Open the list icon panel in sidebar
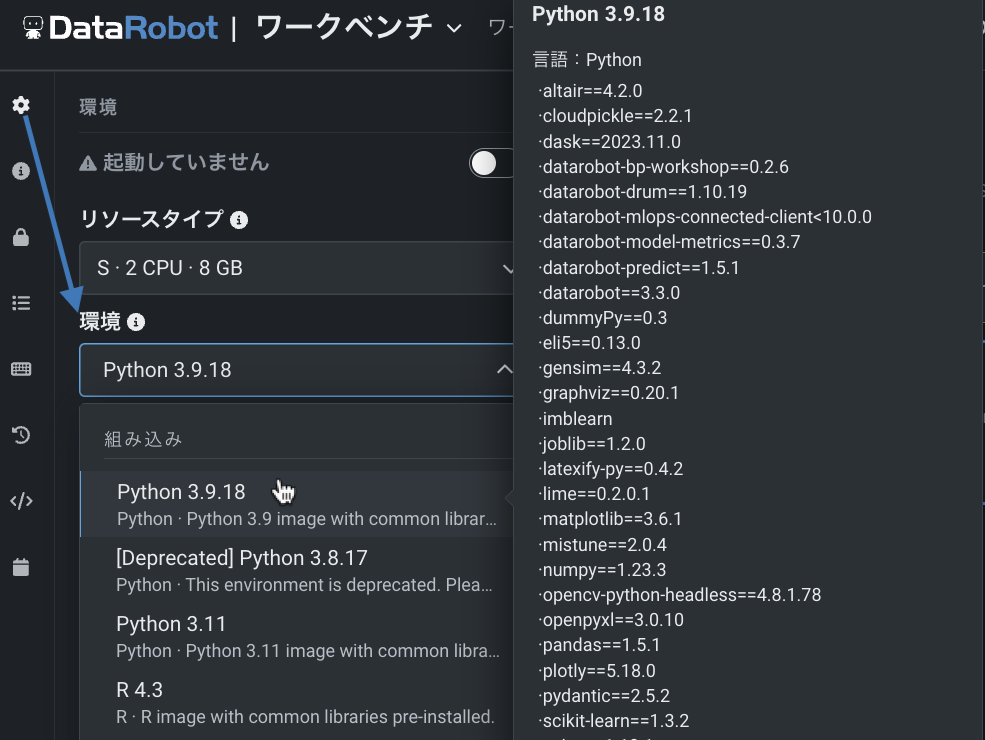 (21, 303)
